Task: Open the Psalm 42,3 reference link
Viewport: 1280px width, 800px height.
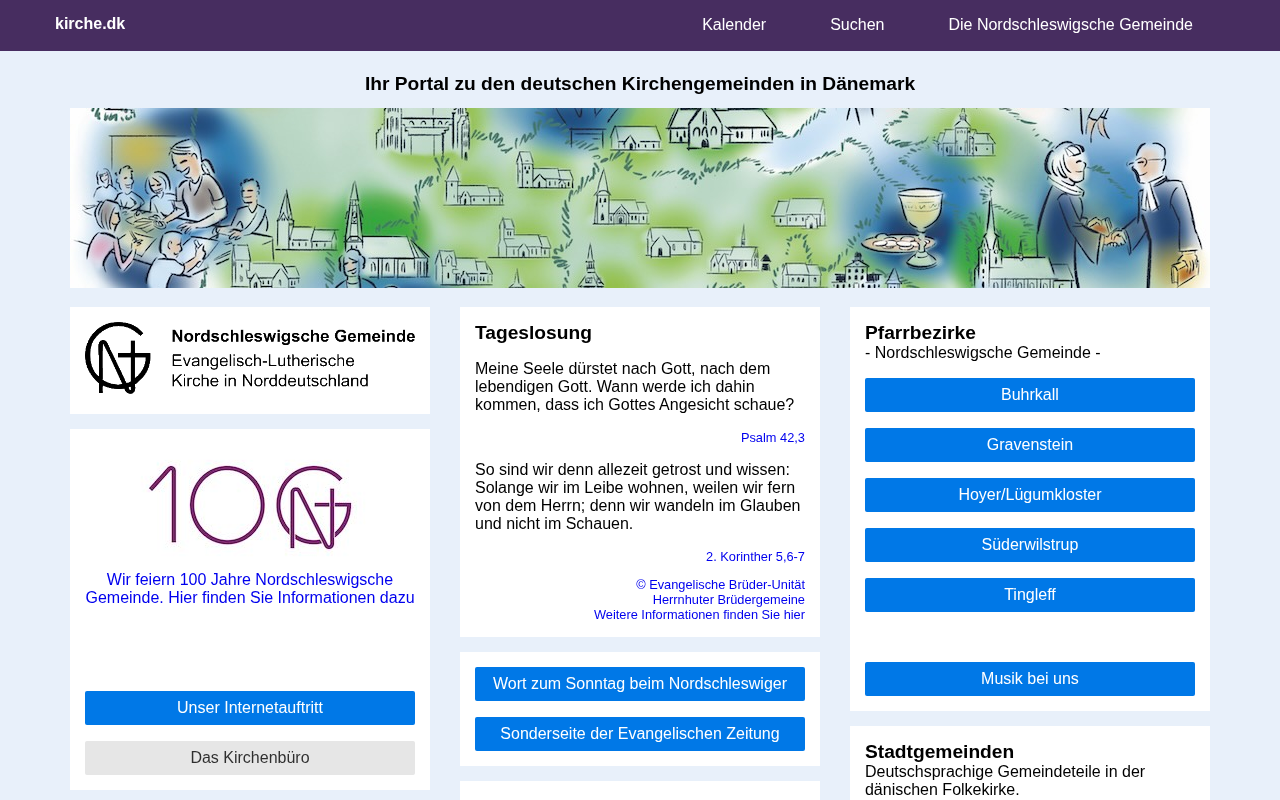Action: [x=773, y=438]
